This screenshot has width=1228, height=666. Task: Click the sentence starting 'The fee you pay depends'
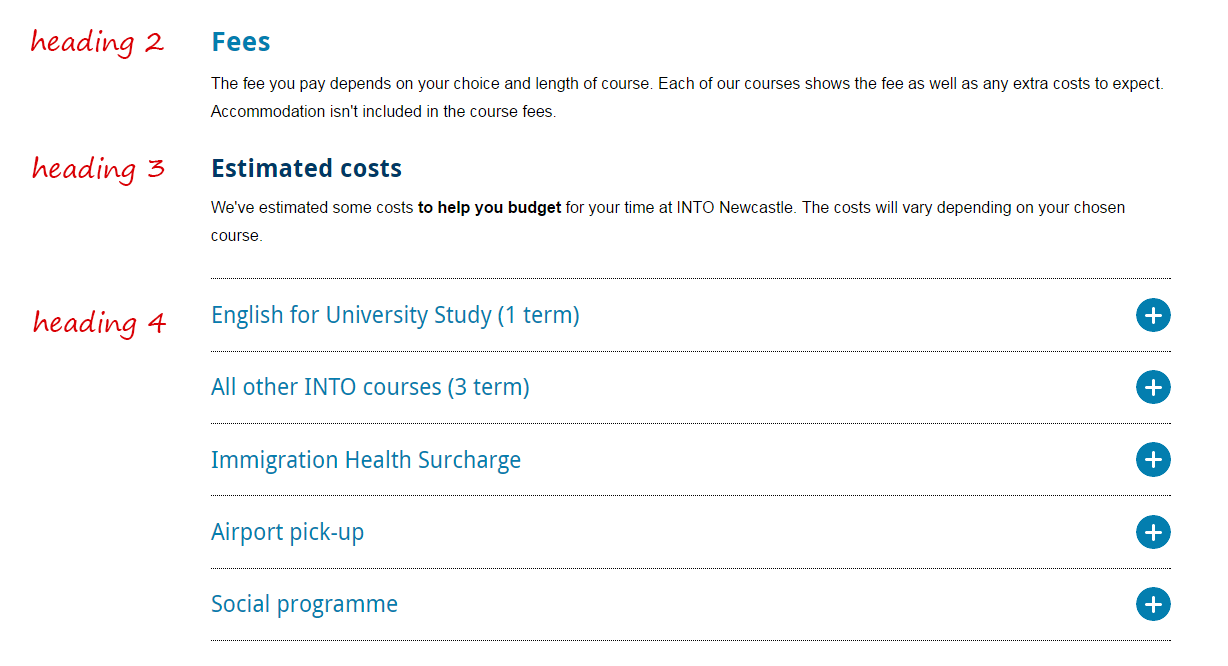pyautogui.click(x=430, y=84)
